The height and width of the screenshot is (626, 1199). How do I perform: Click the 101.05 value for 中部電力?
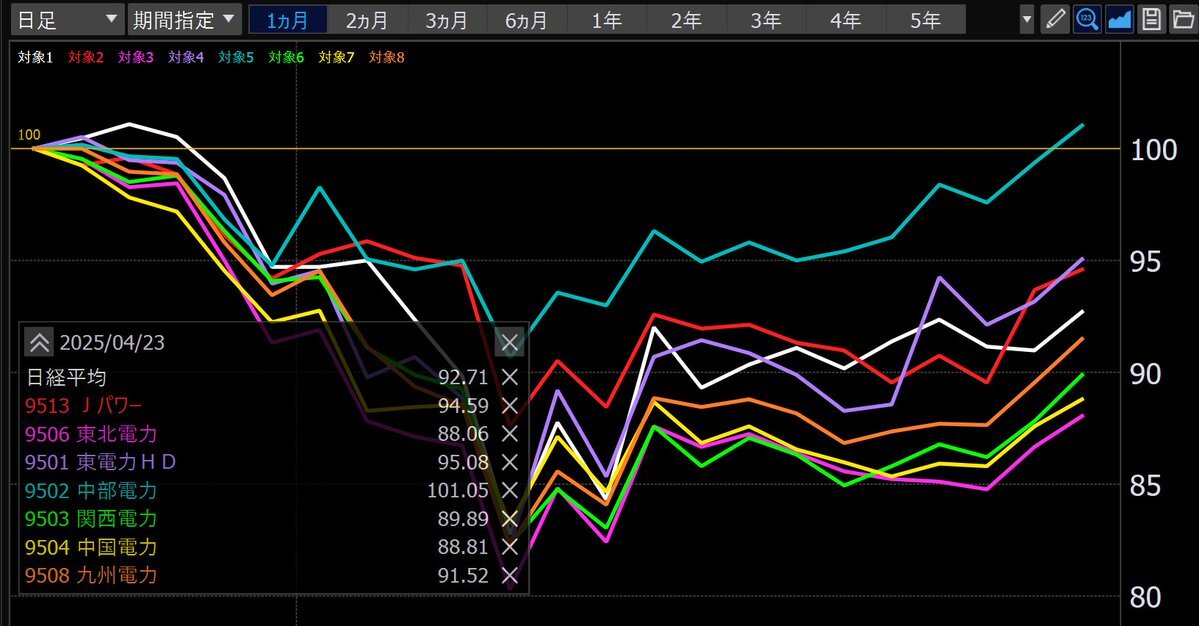458,490
